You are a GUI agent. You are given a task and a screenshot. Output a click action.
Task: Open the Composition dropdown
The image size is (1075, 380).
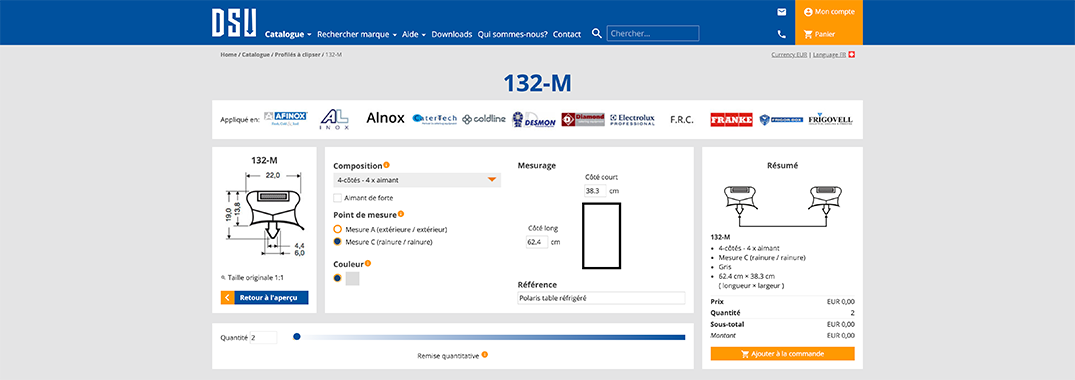(x=417, y=180)
